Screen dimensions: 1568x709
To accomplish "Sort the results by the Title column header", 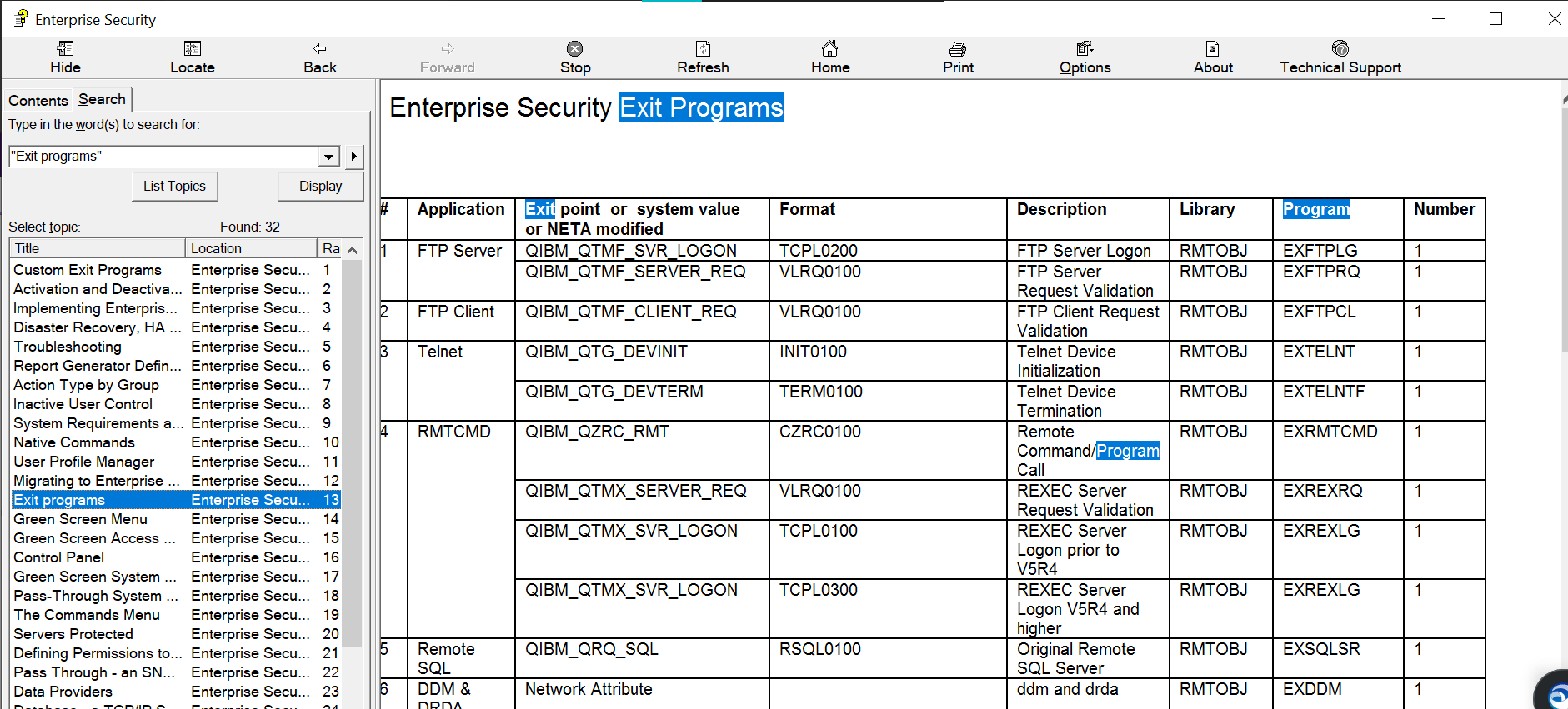I will (97, 248).
